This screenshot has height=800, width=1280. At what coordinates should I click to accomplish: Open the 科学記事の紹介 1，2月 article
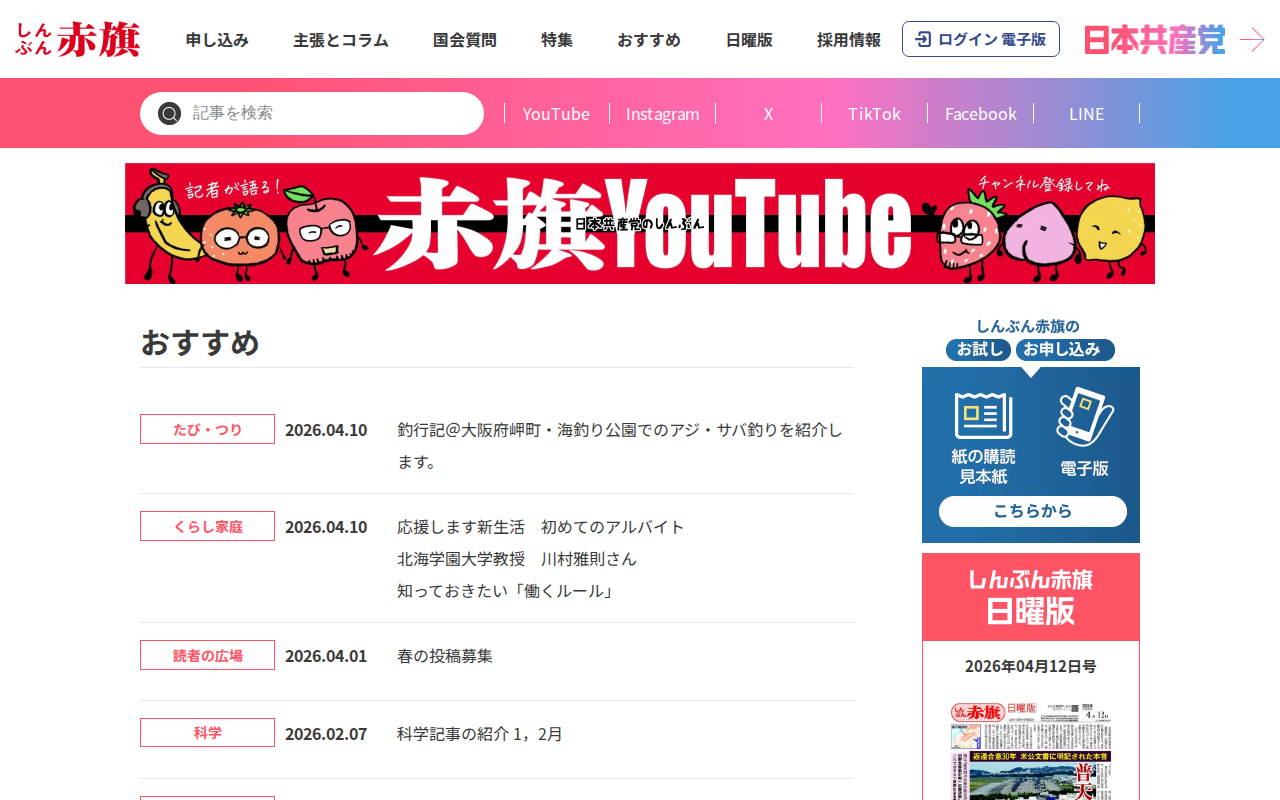tap(480, 734)
